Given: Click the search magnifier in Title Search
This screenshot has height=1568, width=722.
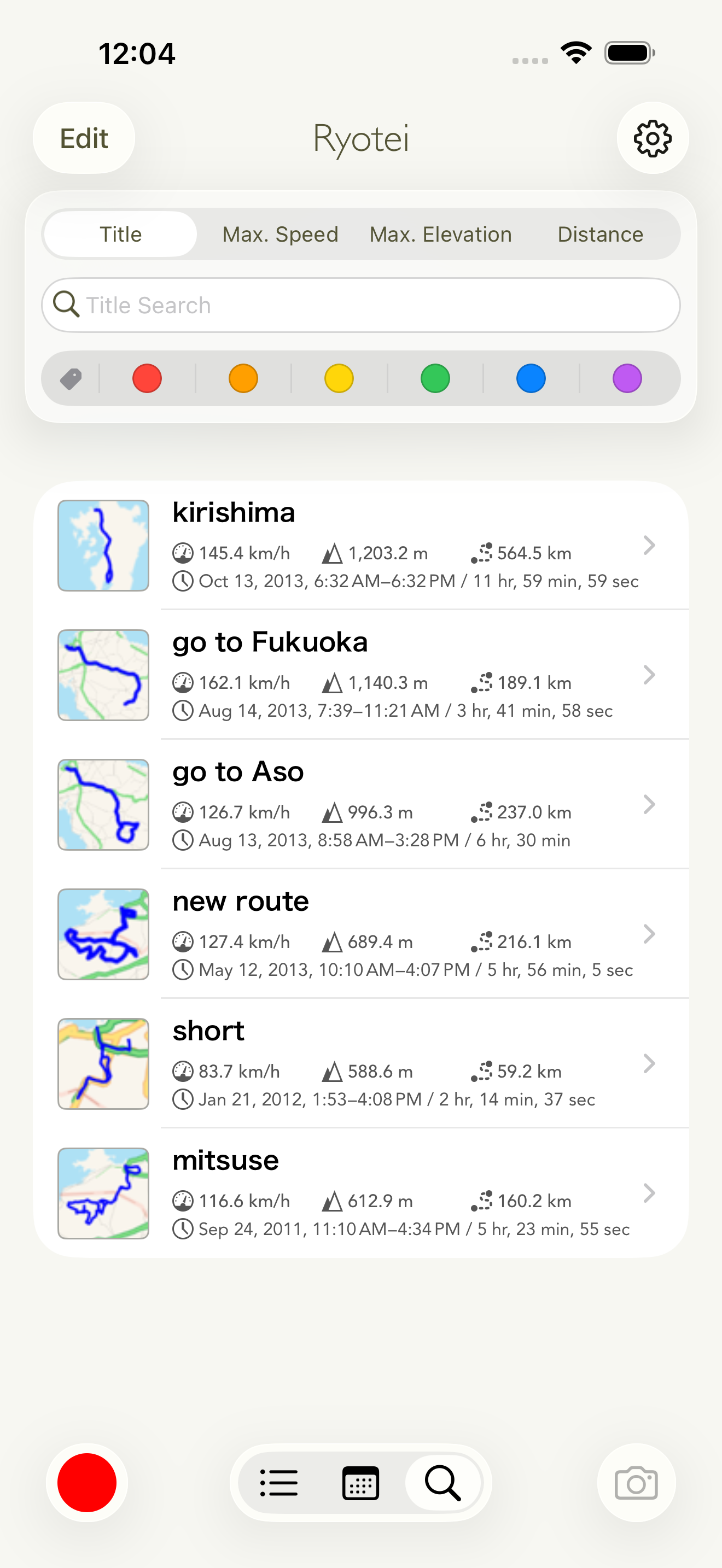Looking at the screenshot, I should [x=66, y=304].
